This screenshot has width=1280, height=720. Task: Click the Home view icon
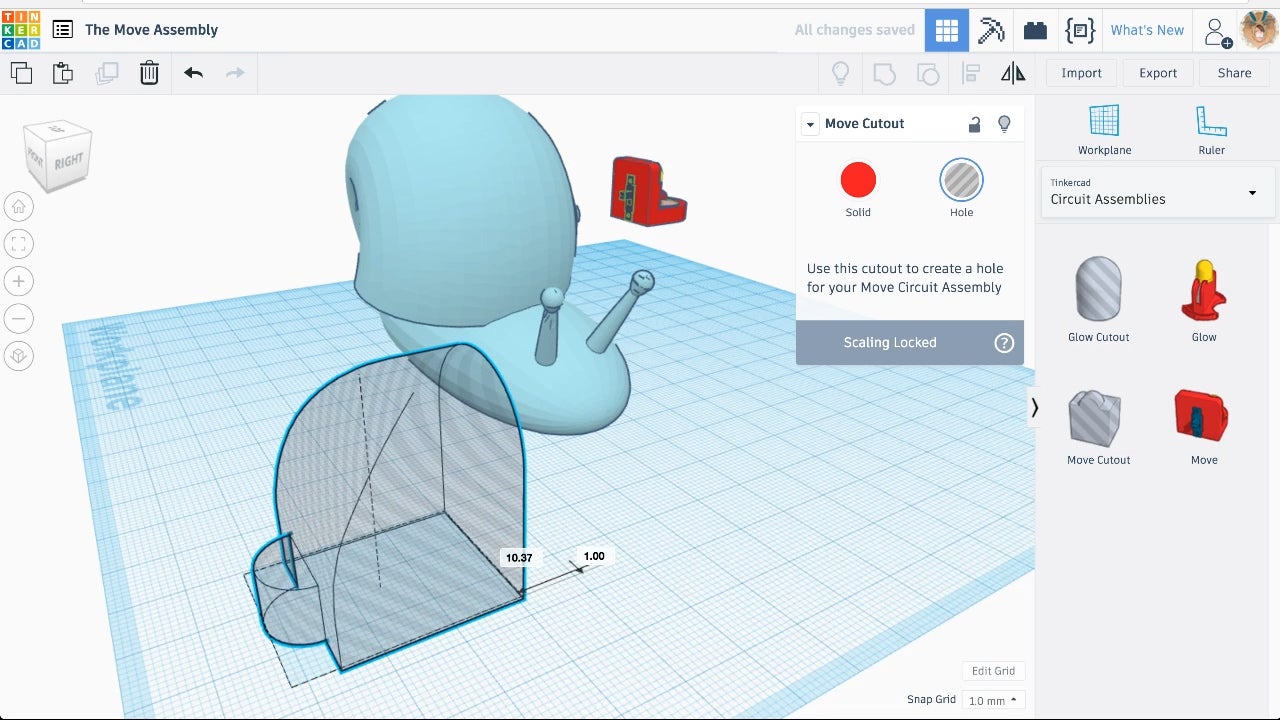[18, 207]
